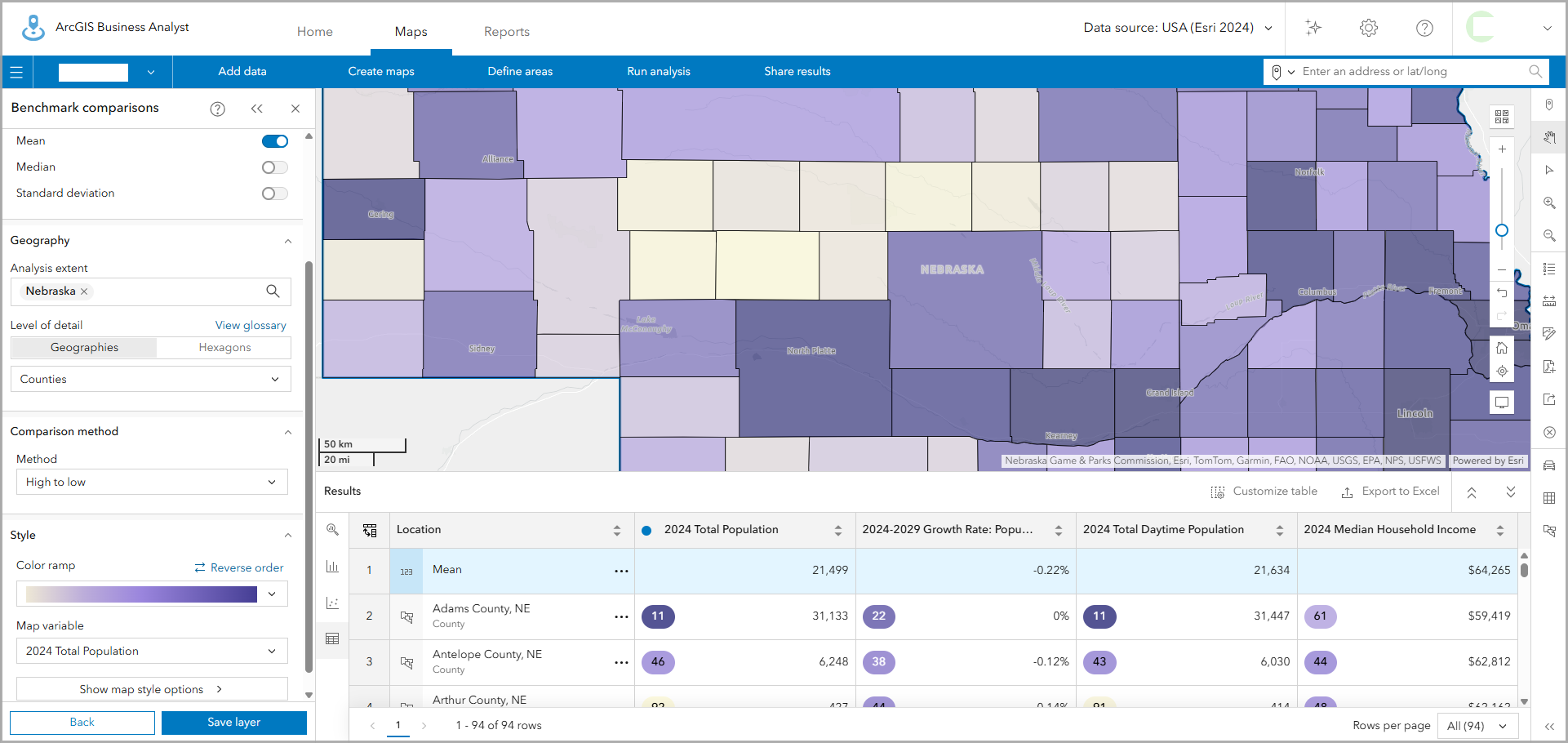
Task: Open the AI assistant sparkle icon
Action: pyautogui.click(x=1313, y=28)
